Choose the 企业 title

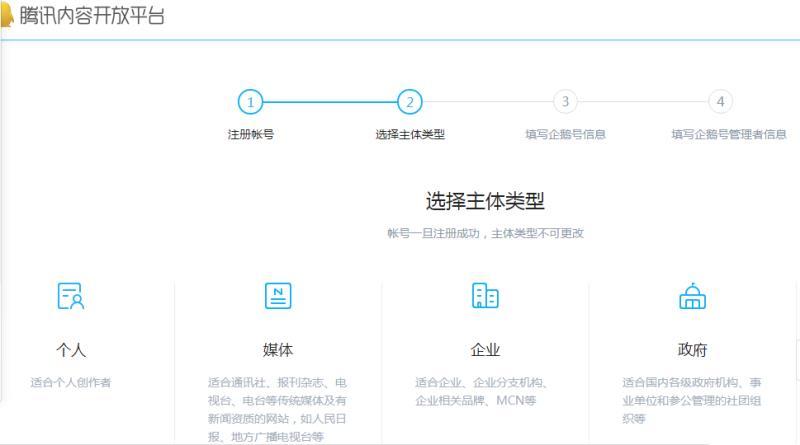(485, 350)
